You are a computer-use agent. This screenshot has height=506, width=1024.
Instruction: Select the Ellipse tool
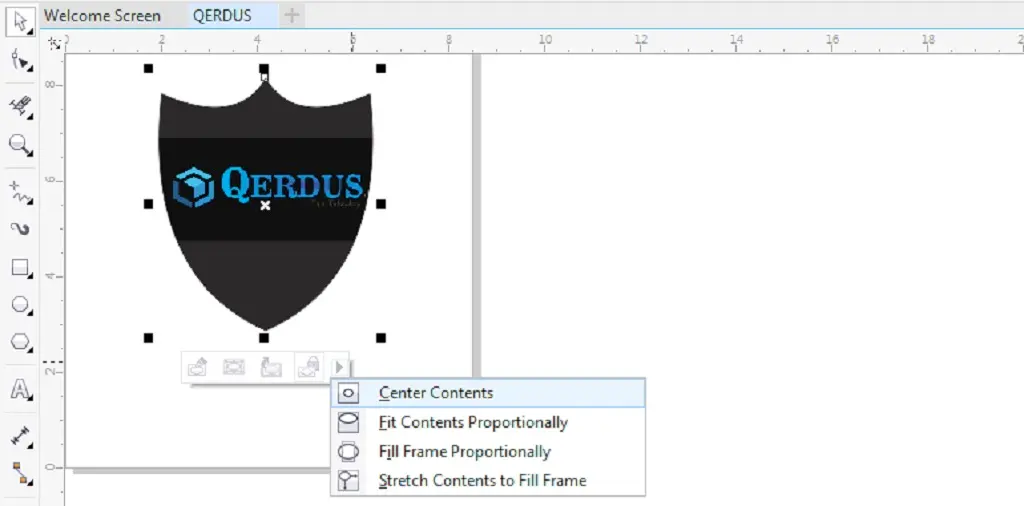(x=21, y=305)
